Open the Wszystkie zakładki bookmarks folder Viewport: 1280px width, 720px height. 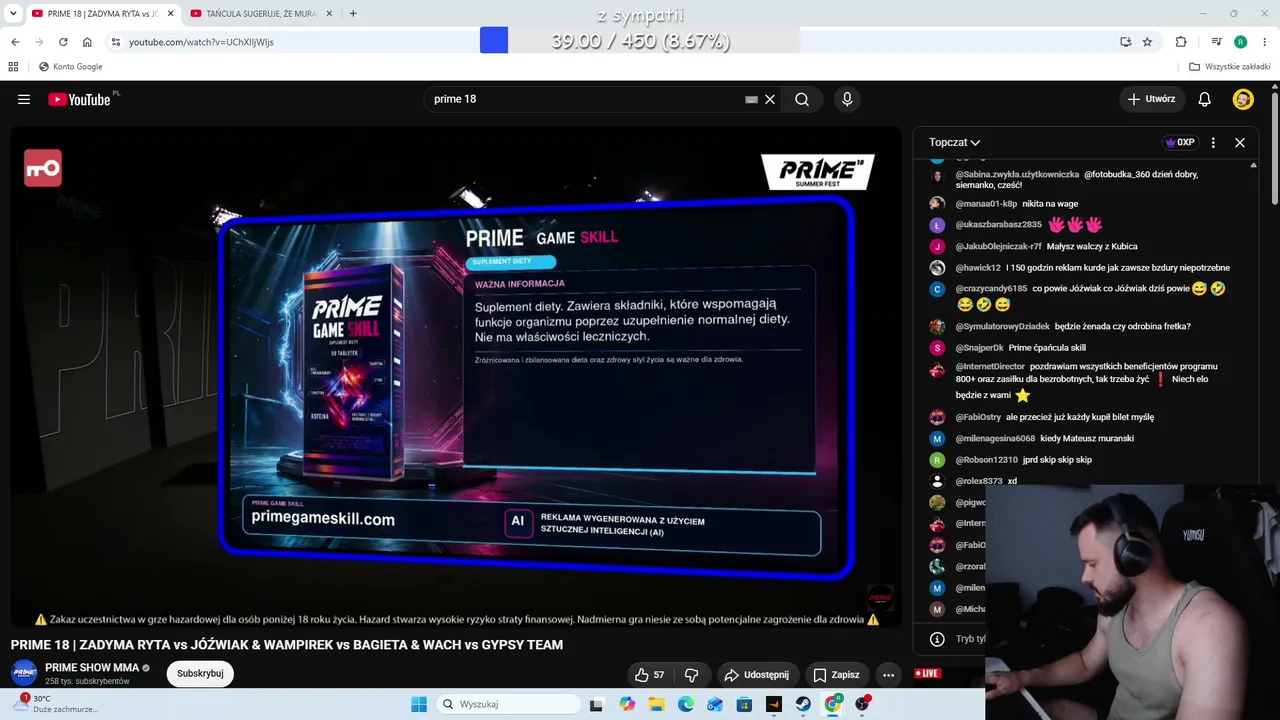click(x=1230, y=67)
